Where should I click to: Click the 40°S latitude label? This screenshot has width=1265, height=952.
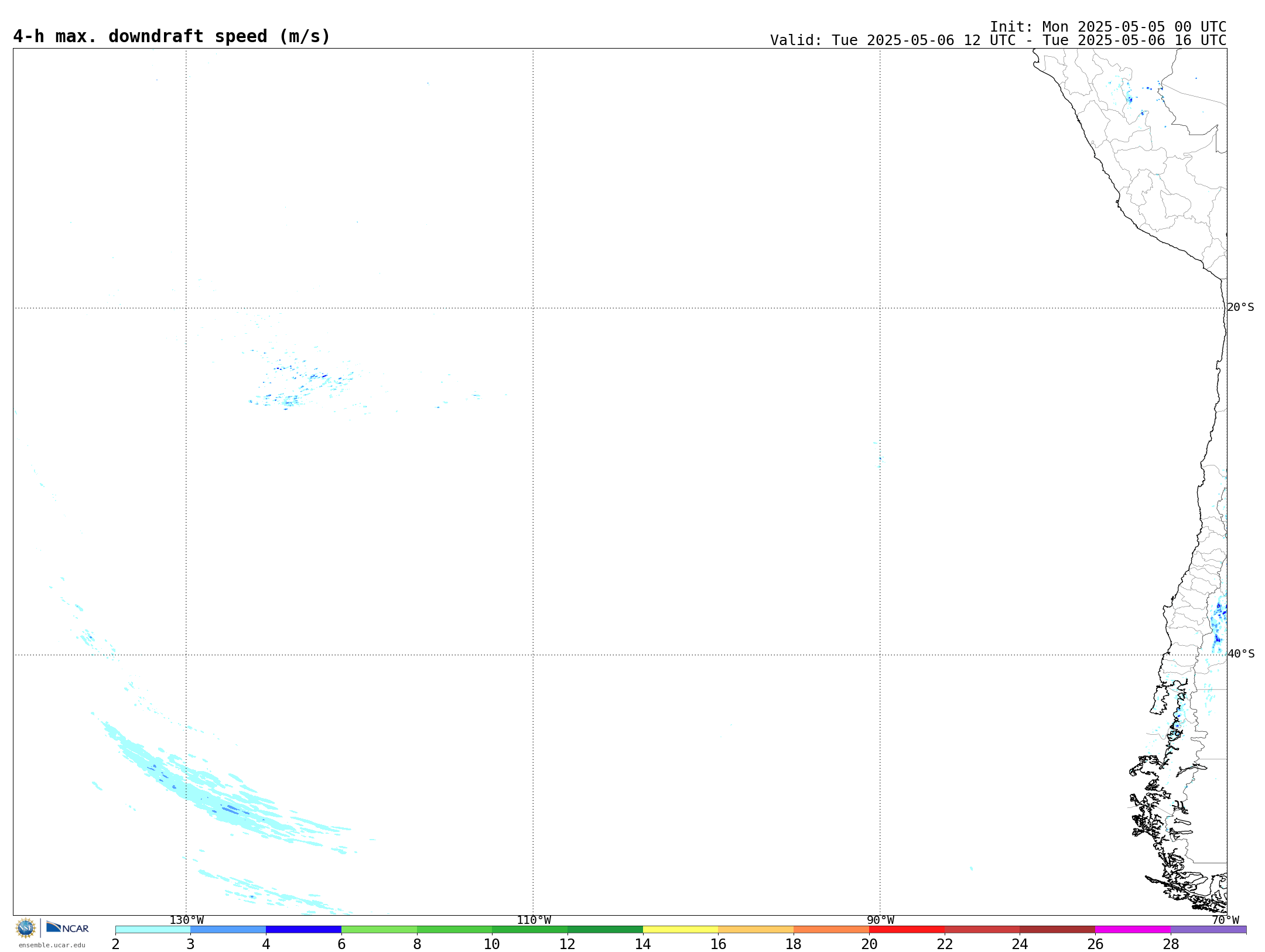[1241, 654]
